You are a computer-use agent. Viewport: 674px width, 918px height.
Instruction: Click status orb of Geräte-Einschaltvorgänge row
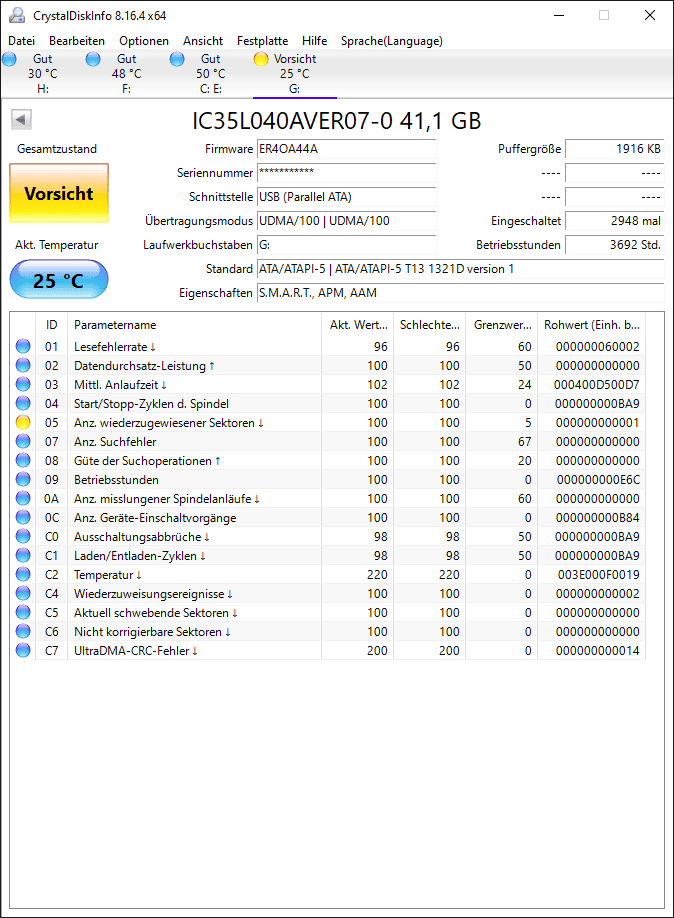(x=23, y=518)
